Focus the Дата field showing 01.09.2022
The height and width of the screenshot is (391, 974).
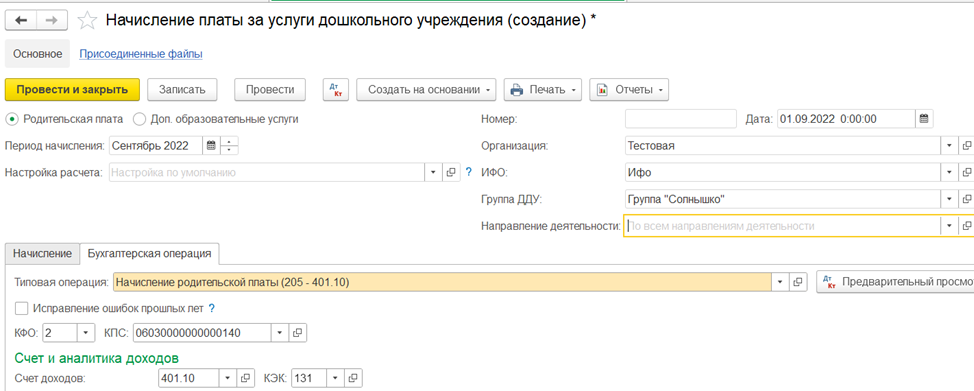(846, 119)
